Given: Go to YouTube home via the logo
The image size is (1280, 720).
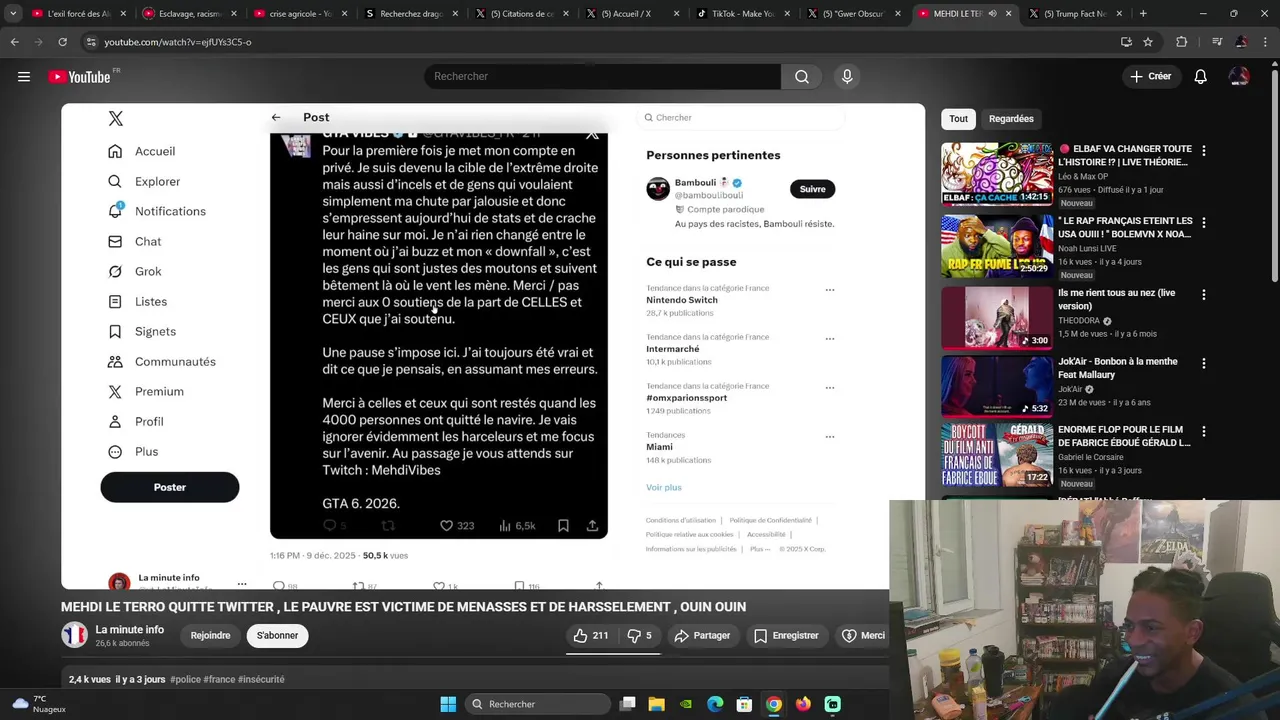Looking at the screenshot, I should [x=79, y=77].
